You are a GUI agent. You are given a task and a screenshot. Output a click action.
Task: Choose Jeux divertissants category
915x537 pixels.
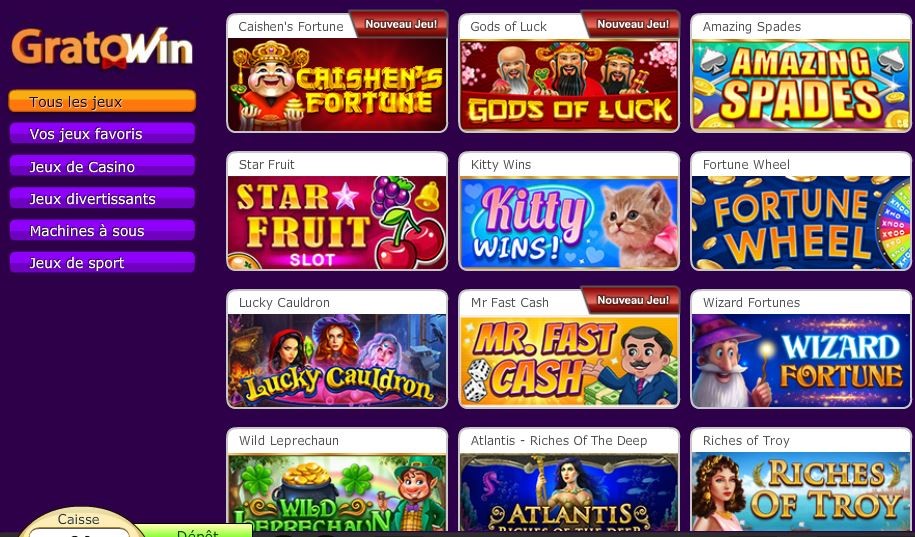(102, 198)
